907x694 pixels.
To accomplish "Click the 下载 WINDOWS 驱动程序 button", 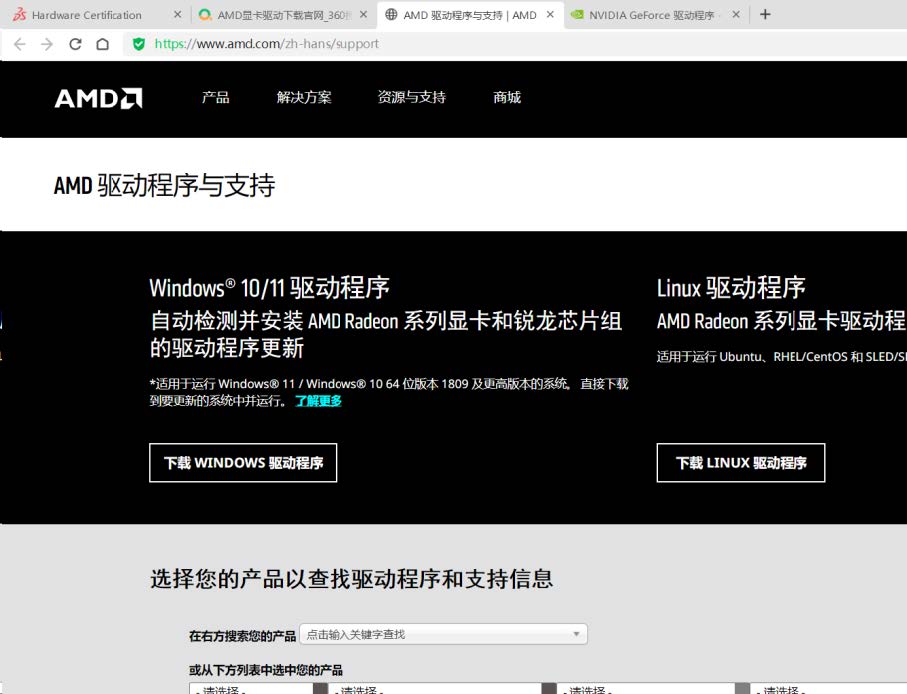I will [243, 463].
